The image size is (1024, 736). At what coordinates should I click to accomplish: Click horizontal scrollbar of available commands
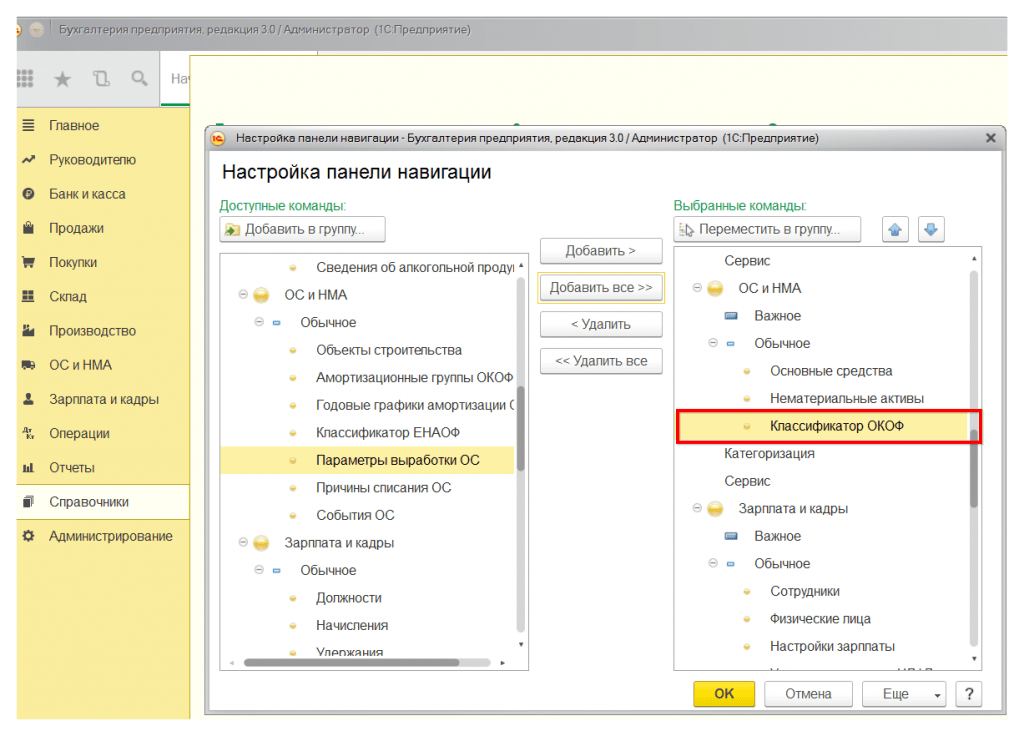point(351,662)
